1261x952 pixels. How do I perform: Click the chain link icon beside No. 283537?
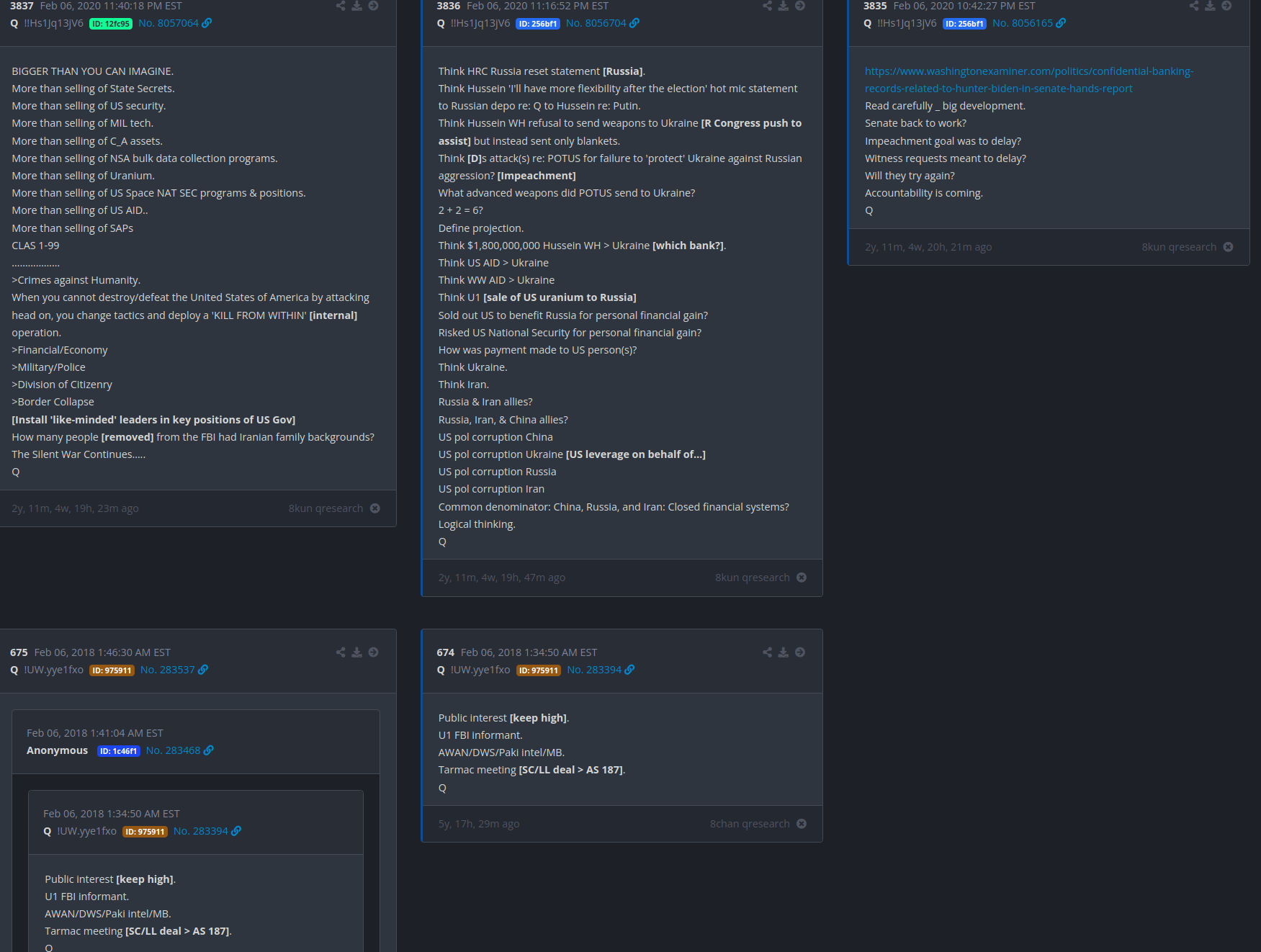pyautogui.click(x=203, y=670)
